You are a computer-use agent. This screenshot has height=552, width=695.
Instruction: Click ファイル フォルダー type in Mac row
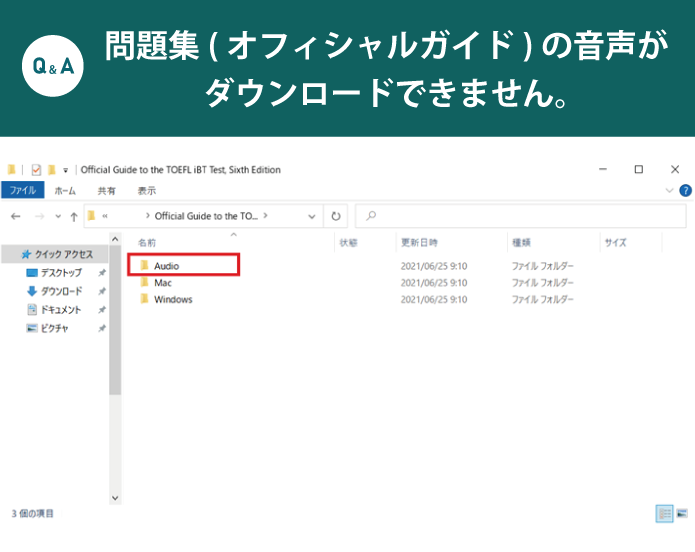[543, 283]
